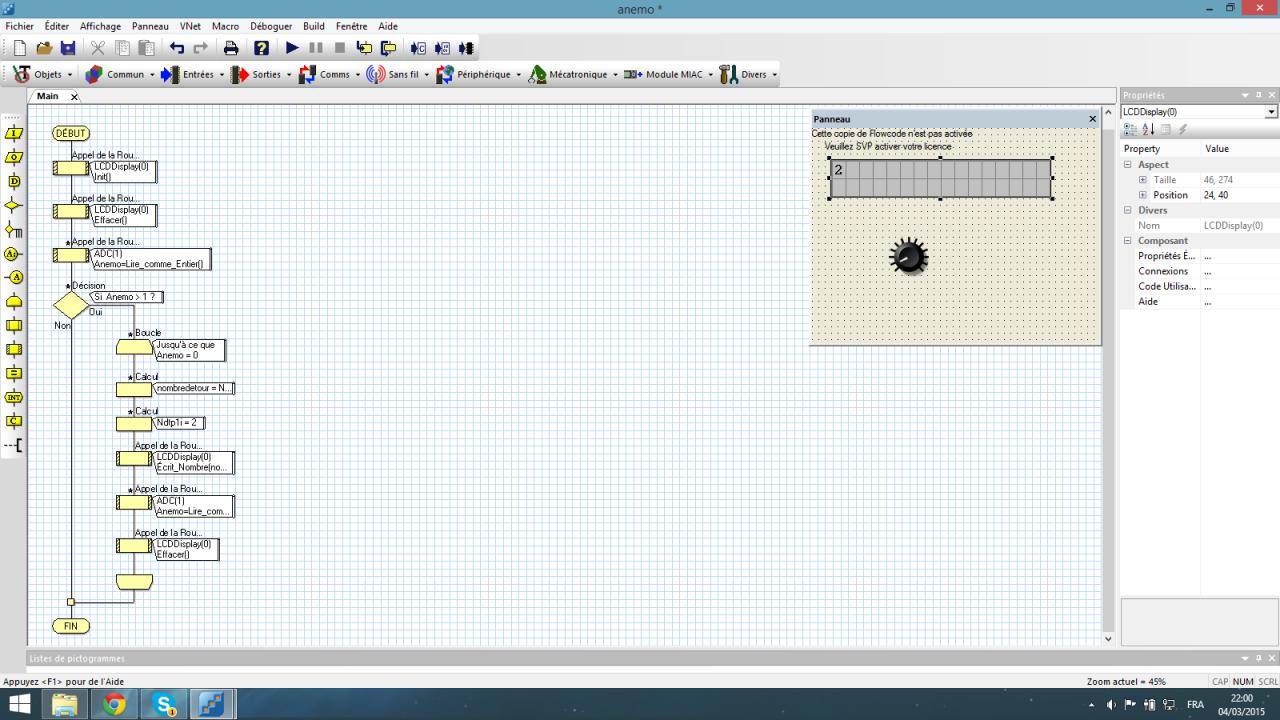Select the Input icon in the left toolbox
Viewport: 1280px width, 720px height.
tap(14, 133)
